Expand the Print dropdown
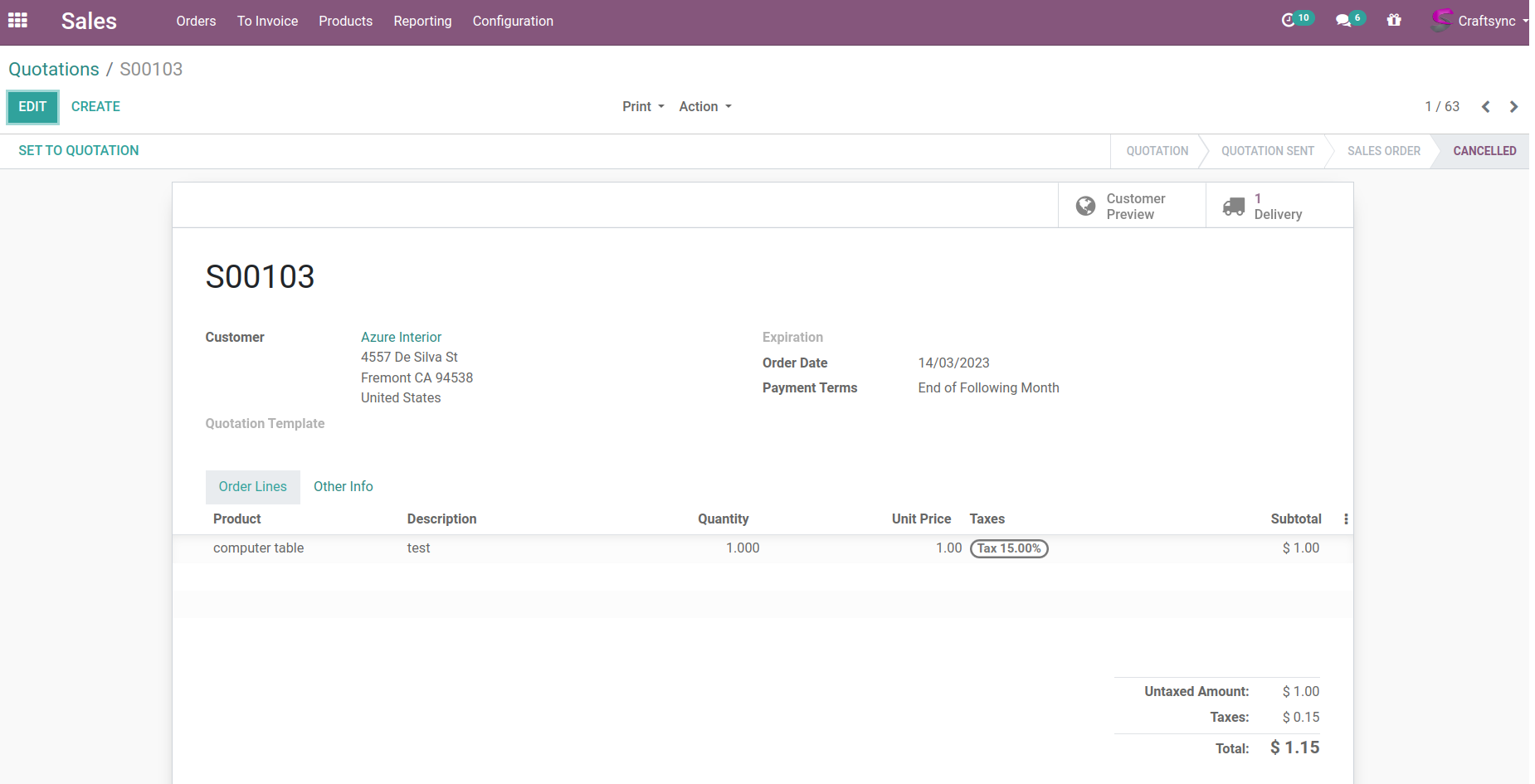The image size is (1535, 784). point(643,106)
